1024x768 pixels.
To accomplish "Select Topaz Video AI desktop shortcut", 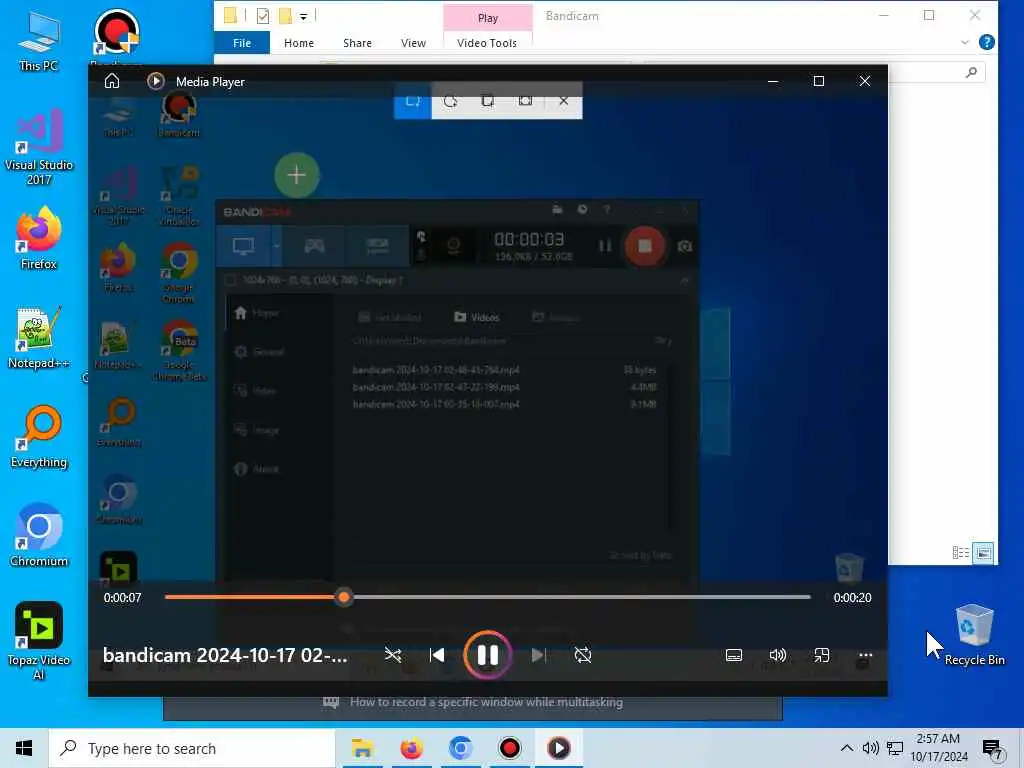I will tap(39, 641).
